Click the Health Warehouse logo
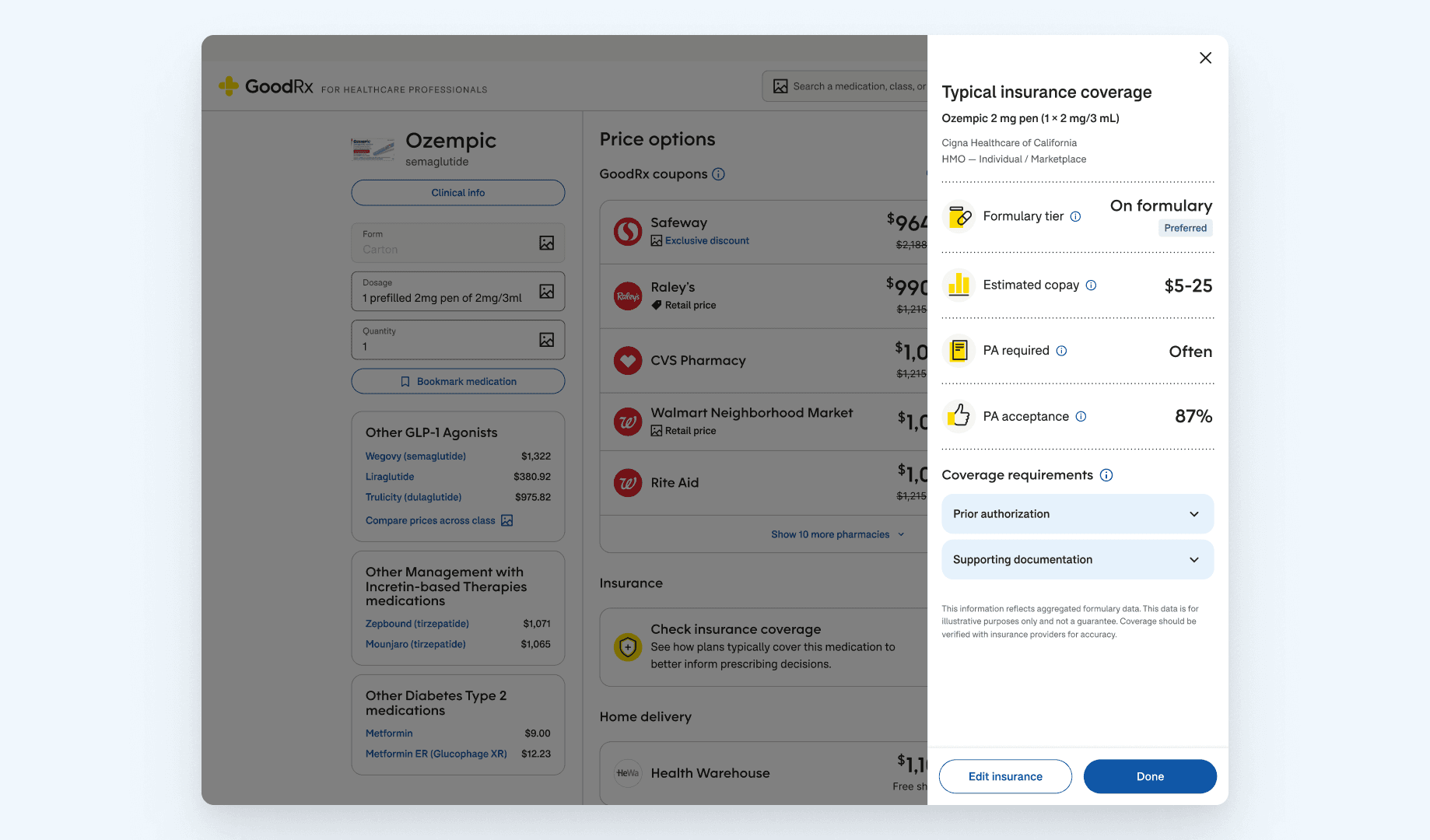 (x=628, y=773)
